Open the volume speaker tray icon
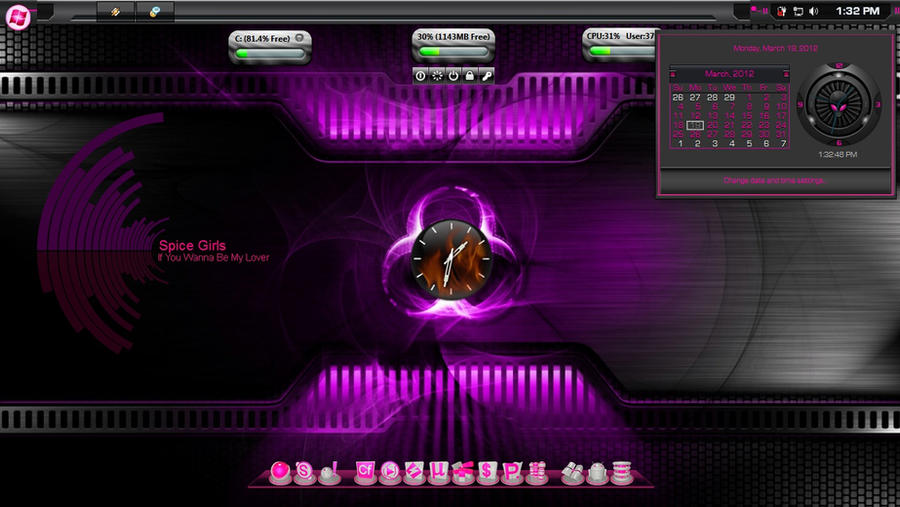The width and height of the screenshot is (900, 507). coord(813,11)
